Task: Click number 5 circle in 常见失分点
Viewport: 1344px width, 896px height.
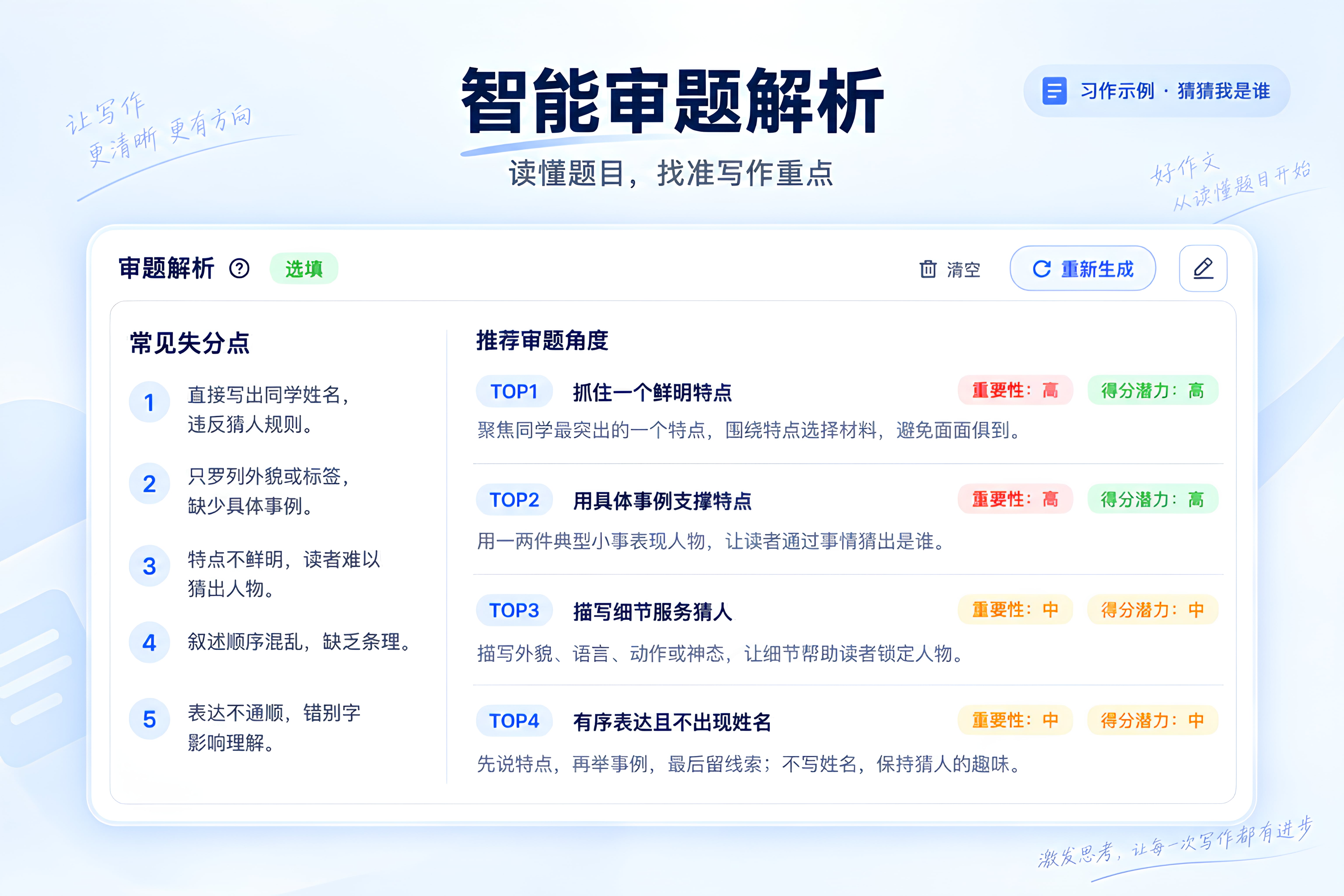Action: 149,719
